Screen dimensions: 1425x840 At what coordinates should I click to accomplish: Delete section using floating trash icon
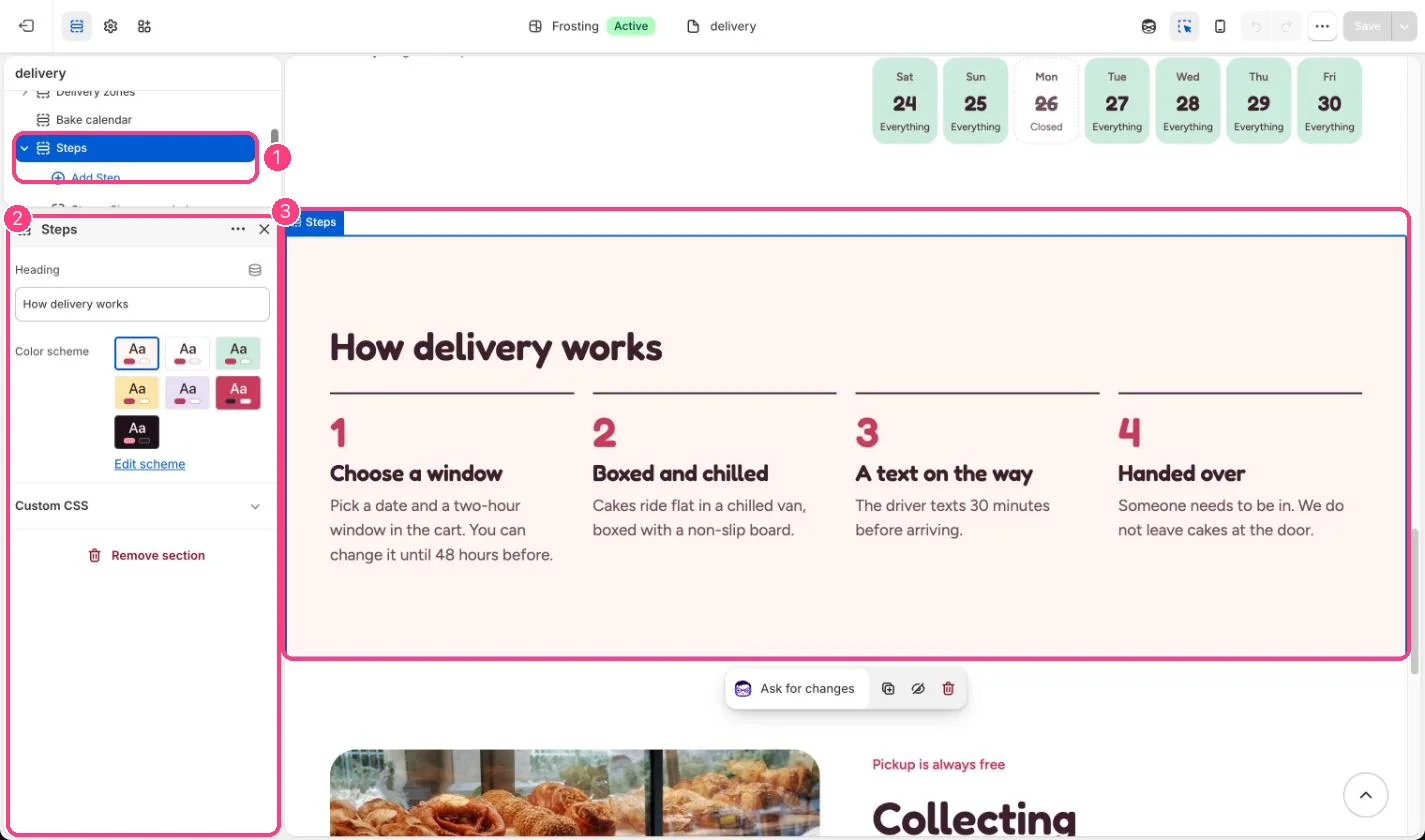949,688
